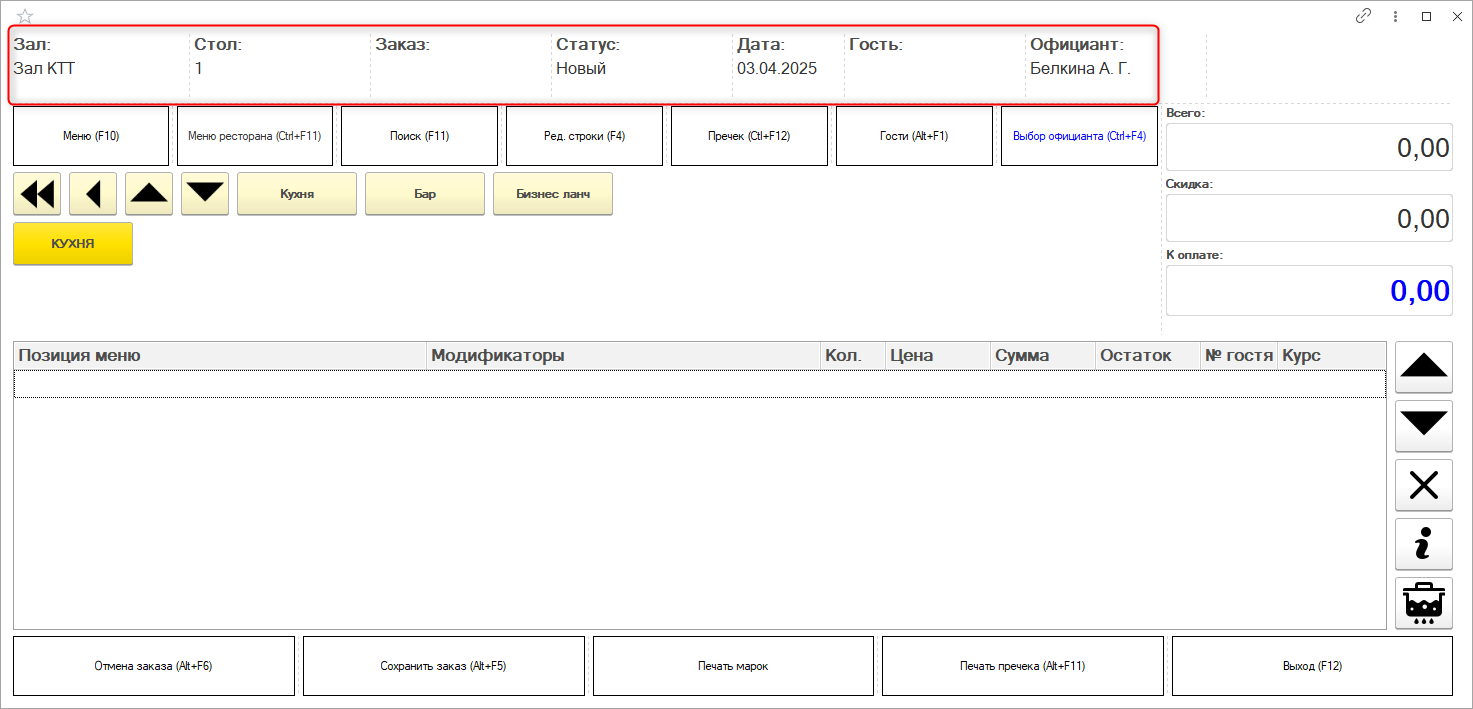1473x709 pixels.
Task: Click Меню ресторана (Ctrl+F11) button
Action: [254, 136]
